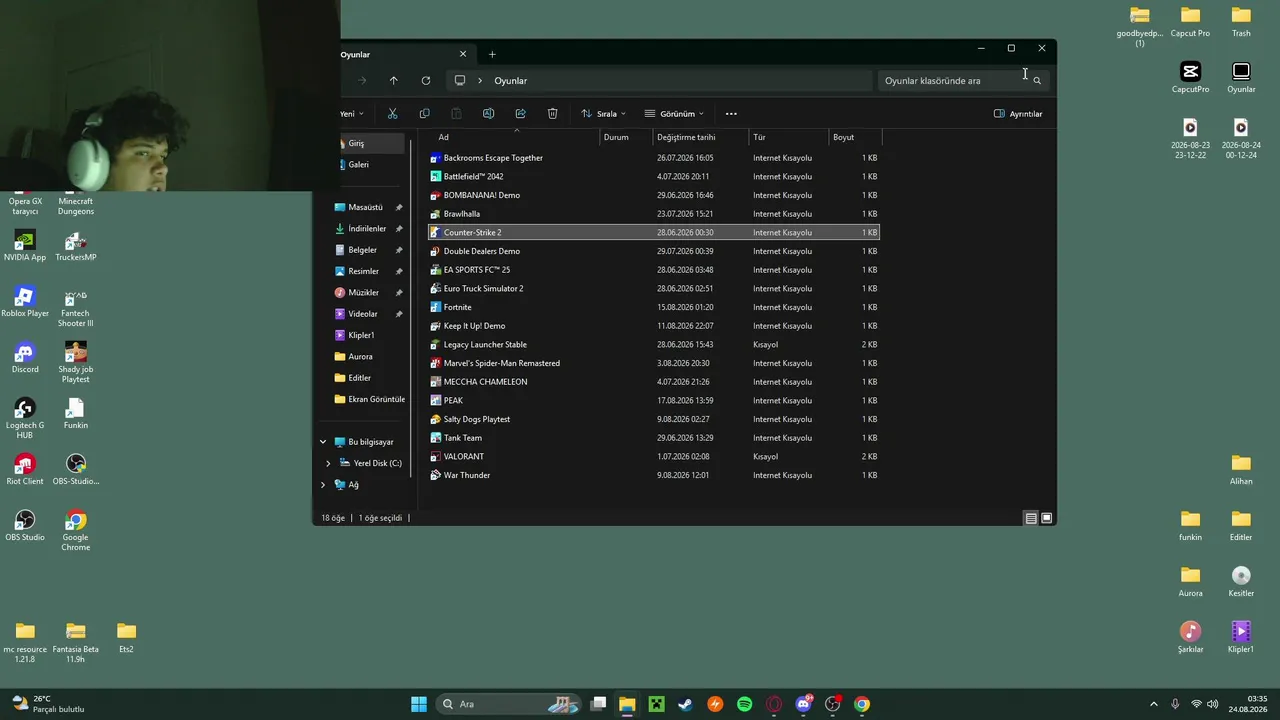Show hidden system tray icons

tap(1153, 704)
